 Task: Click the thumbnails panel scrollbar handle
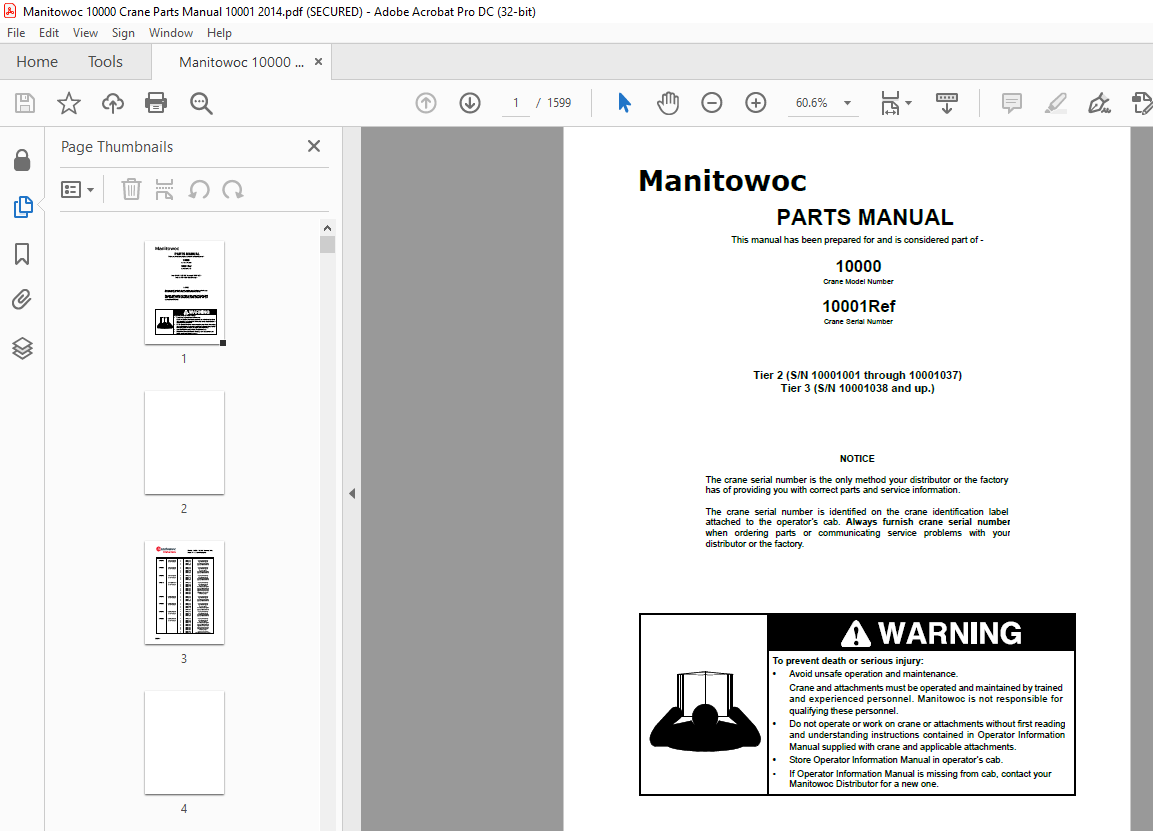[x=328, y=245]
